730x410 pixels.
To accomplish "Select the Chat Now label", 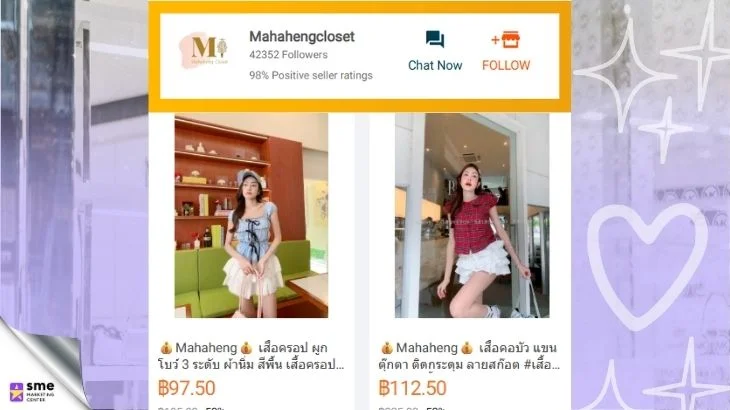I will point(435,65).
